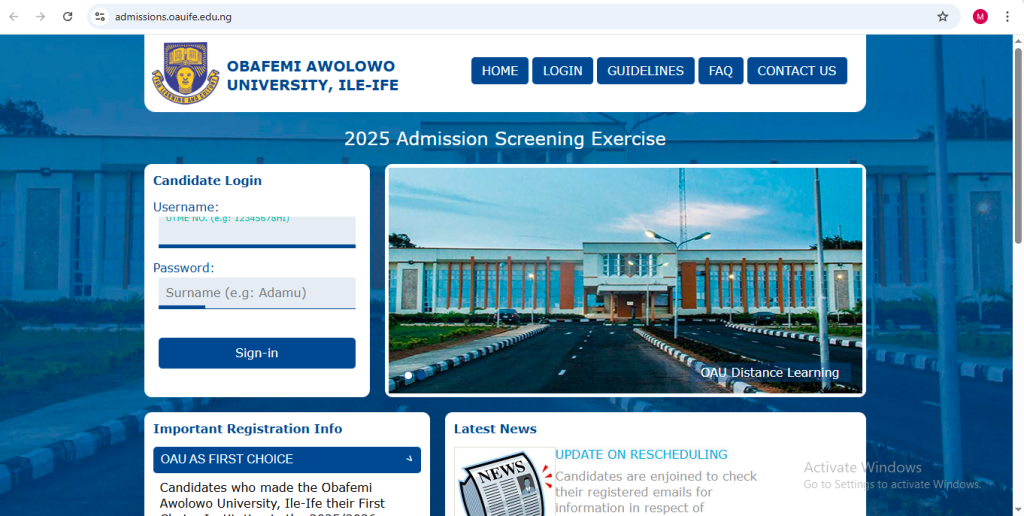The height and width of the screenshot is (516, 1024).
Task: Bookmark this page with the star icon
Action: pos(942,16)
